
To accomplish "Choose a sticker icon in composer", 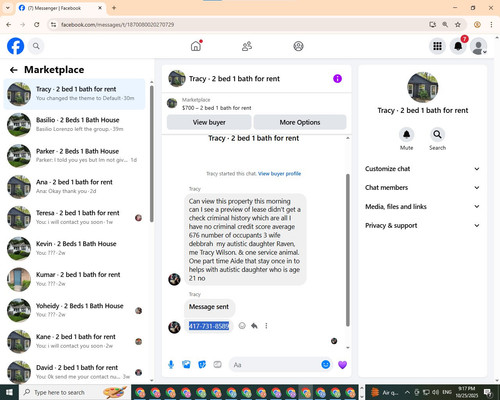I will click(x=202, y=365).
